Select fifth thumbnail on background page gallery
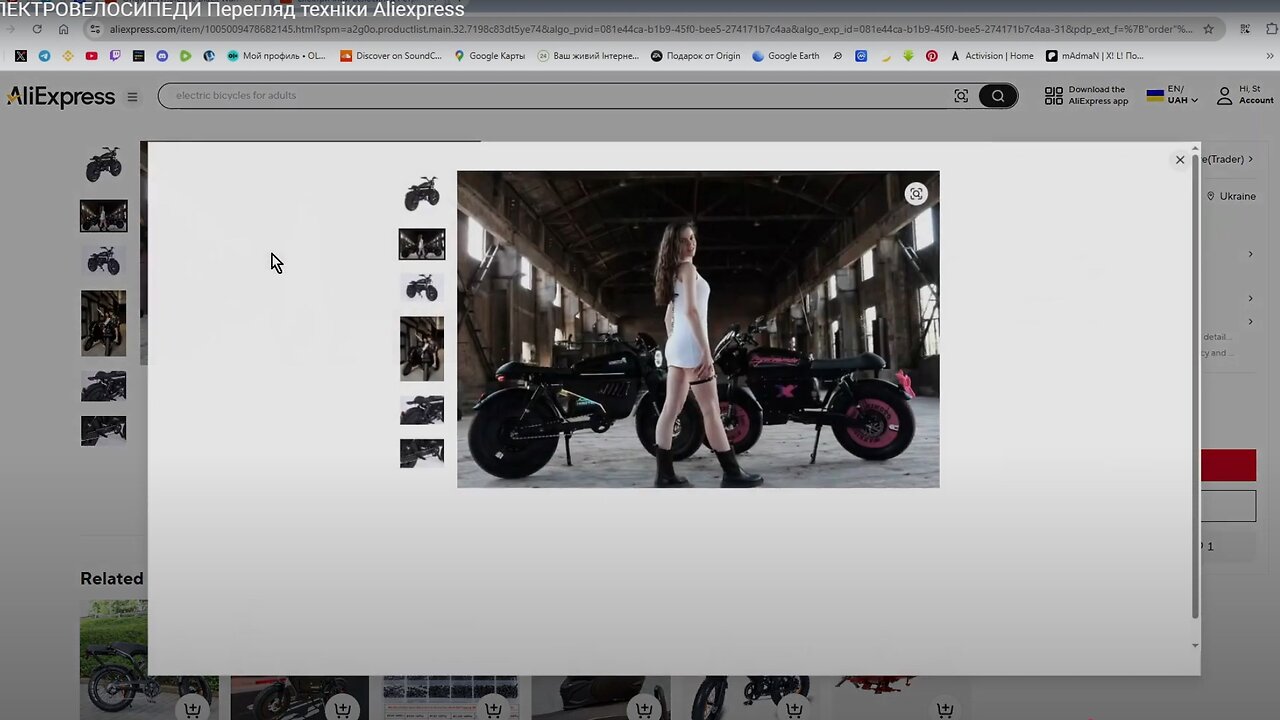 tap(104, 386)
